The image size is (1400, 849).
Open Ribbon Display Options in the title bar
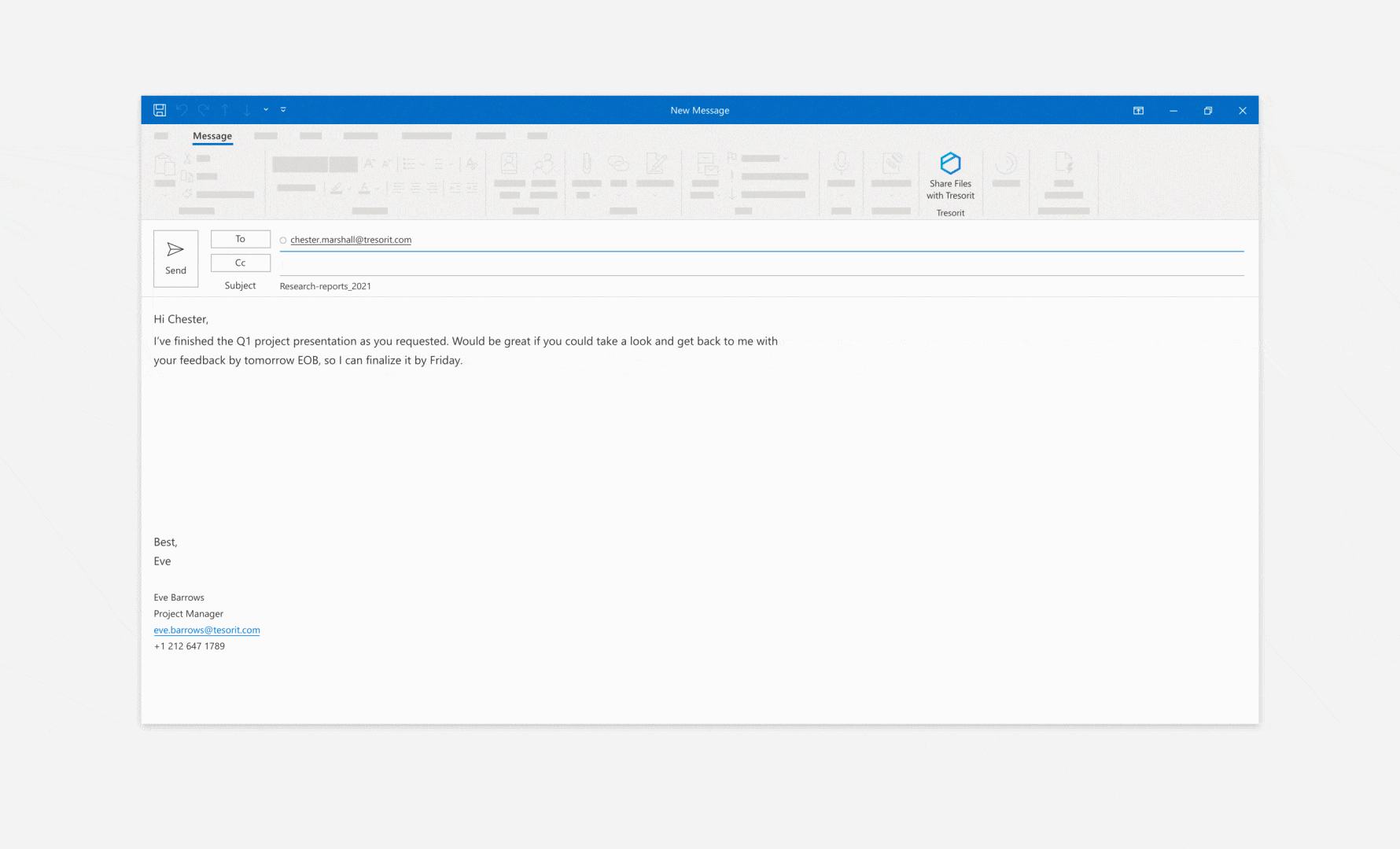tap(1138, 111)
